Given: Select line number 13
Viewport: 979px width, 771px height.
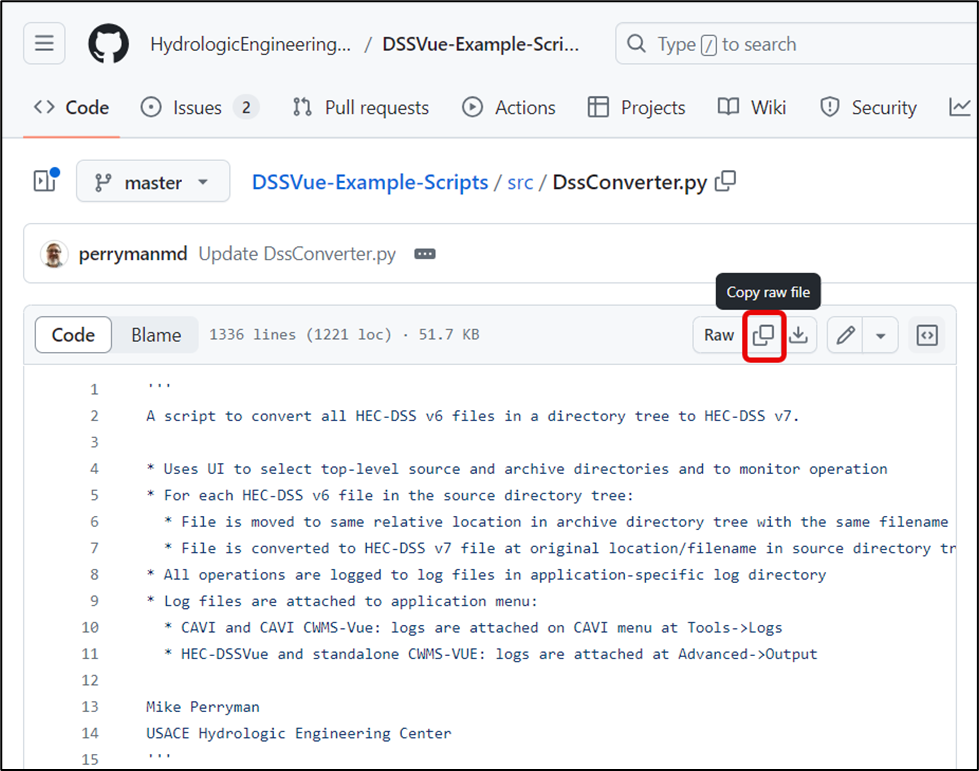Looking at the screenshot, I should click(x=90, y=706).
